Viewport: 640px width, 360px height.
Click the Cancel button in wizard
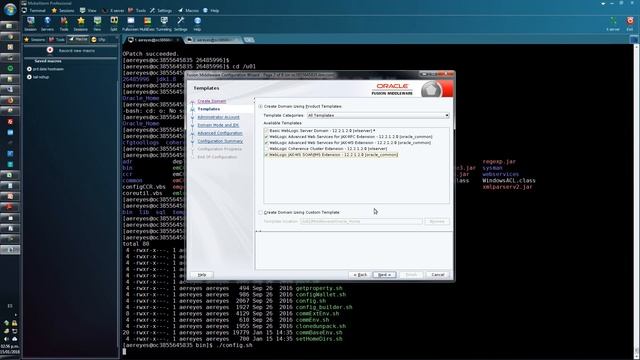click(438, 275)
